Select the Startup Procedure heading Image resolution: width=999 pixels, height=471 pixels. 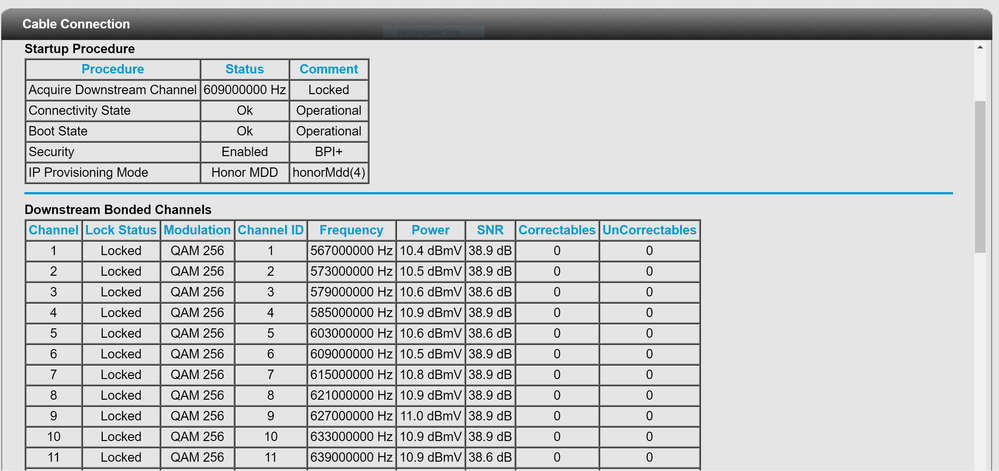click(80, 48)
